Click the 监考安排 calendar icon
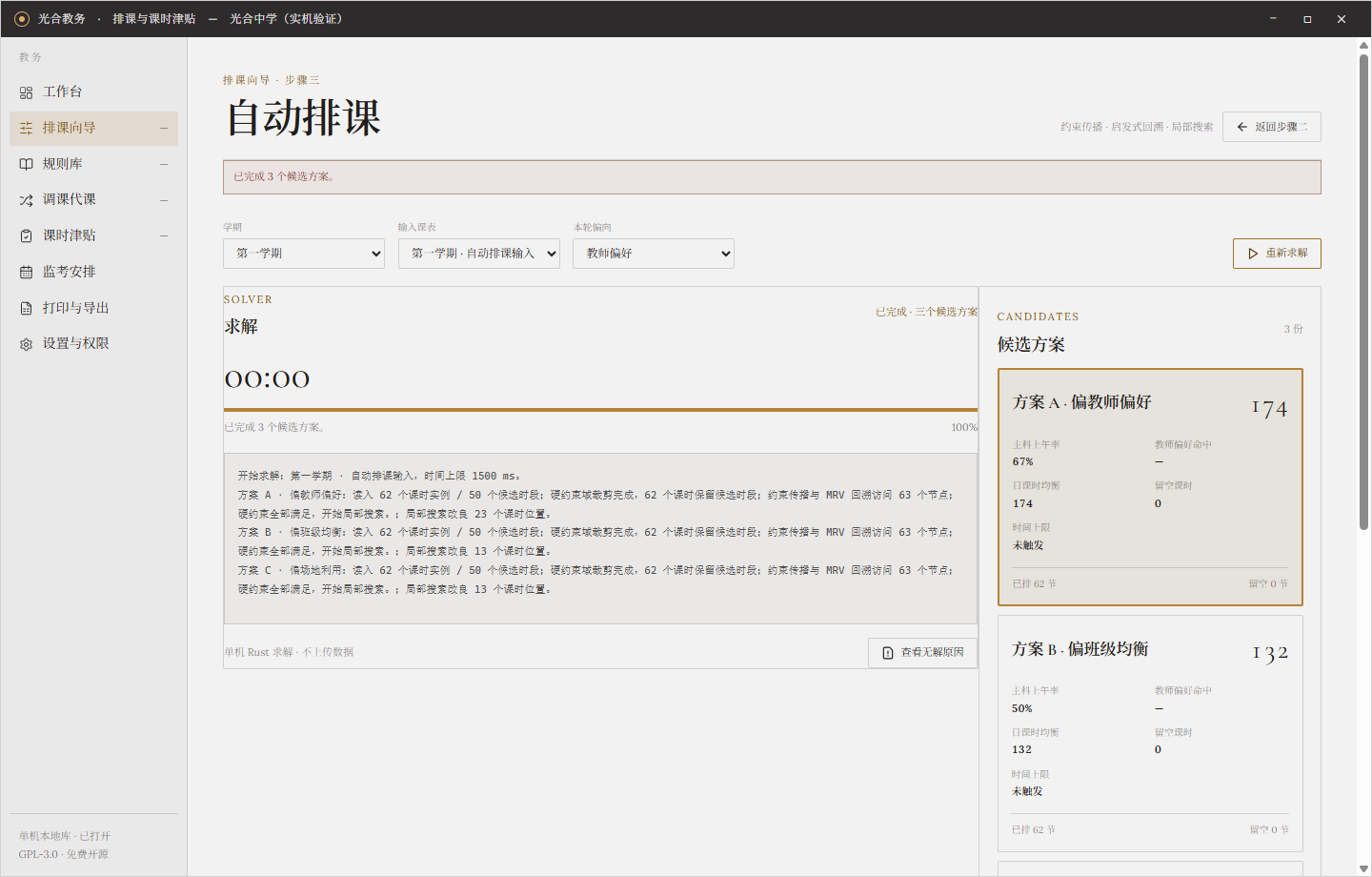Screen dimensions: 1372x877 coord(26,272)
